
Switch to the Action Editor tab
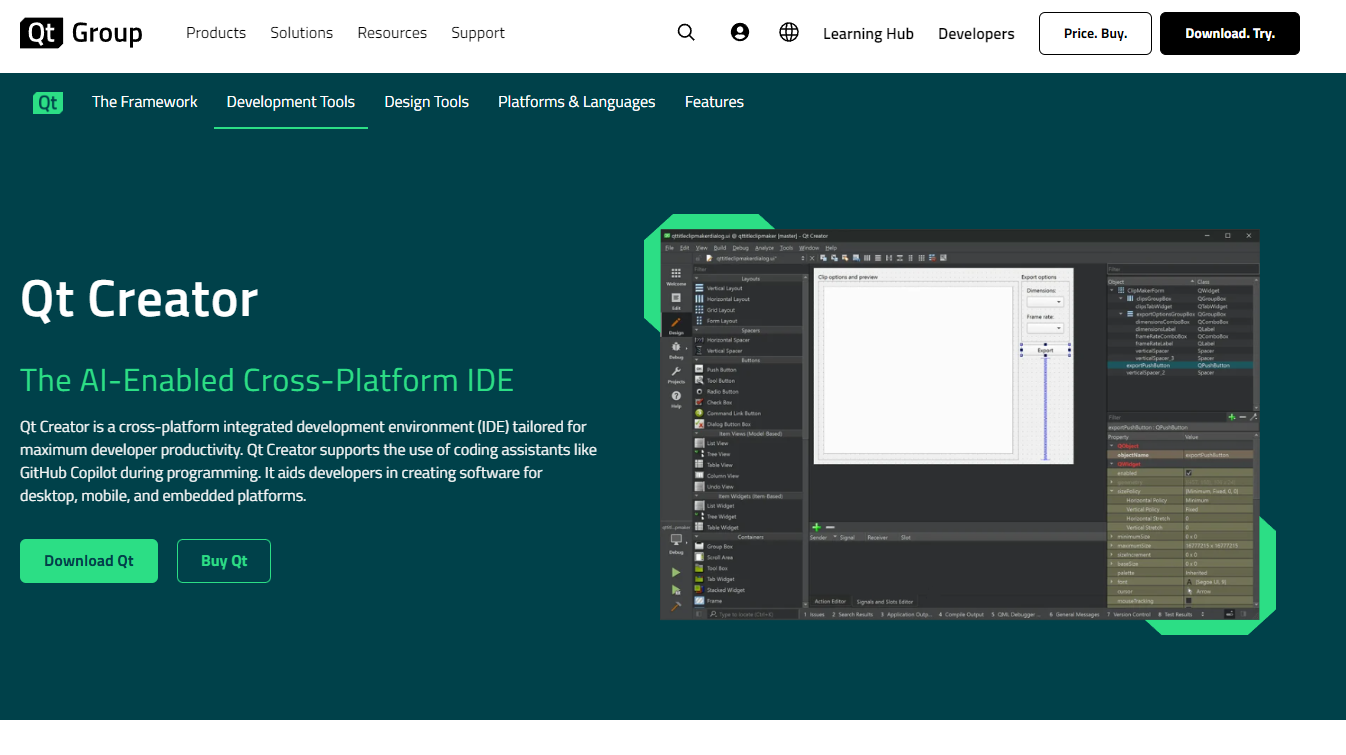[830, 602]
